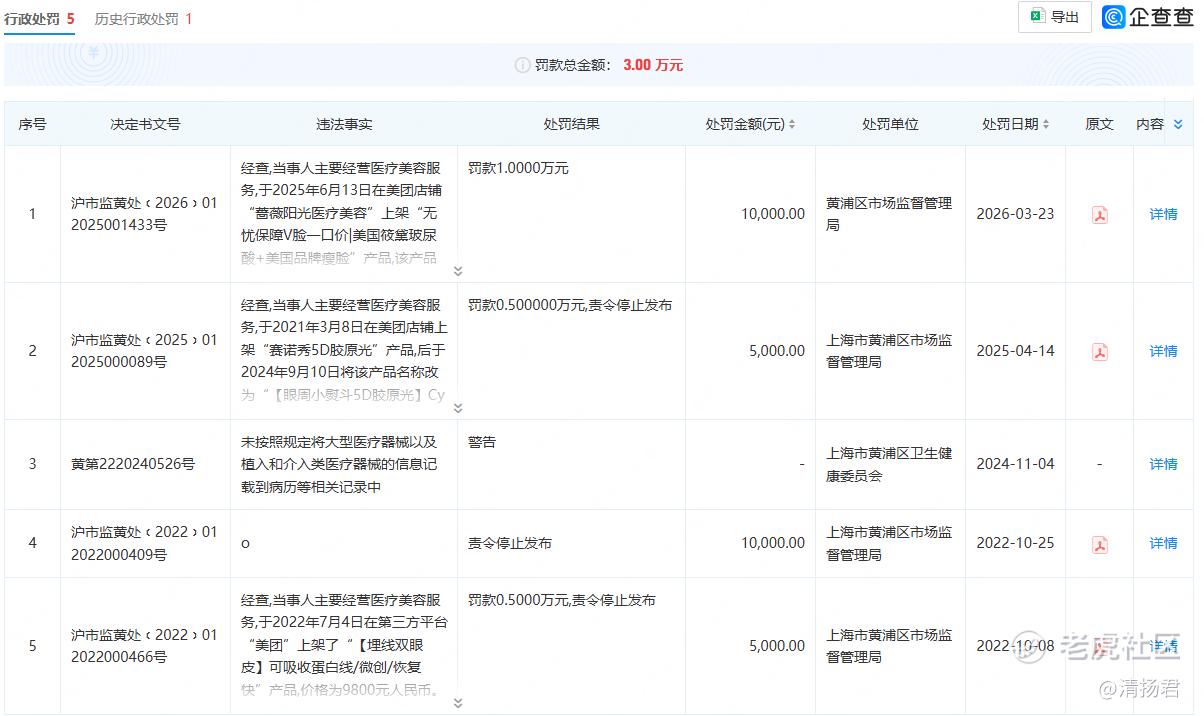Open PDF original for penalty dated 2025-04-14
Viewport: 1204px width, 716px height.
click(1100, 352)
